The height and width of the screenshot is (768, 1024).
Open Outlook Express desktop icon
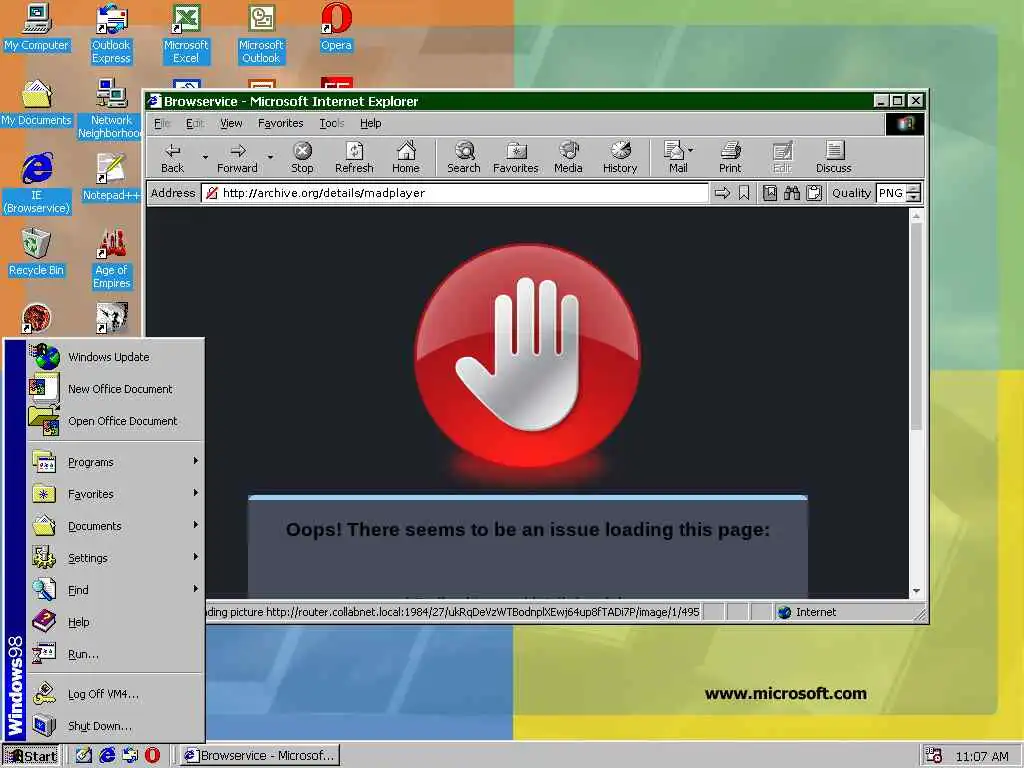tap(111, 33)
